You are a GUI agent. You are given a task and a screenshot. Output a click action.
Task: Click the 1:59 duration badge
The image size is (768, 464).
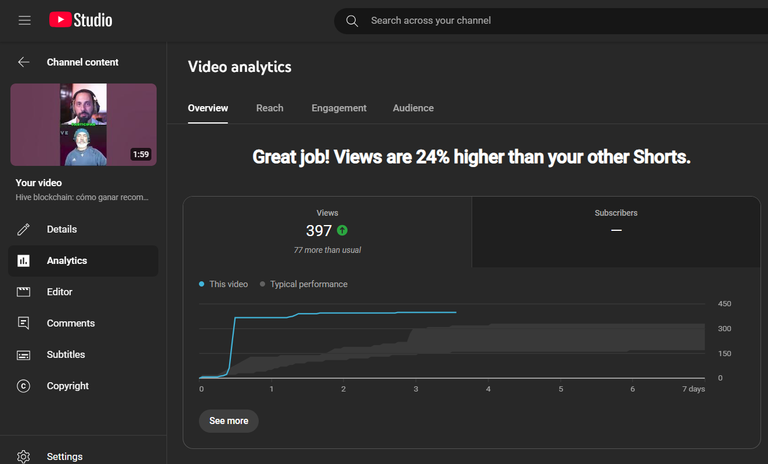point(141,154)
